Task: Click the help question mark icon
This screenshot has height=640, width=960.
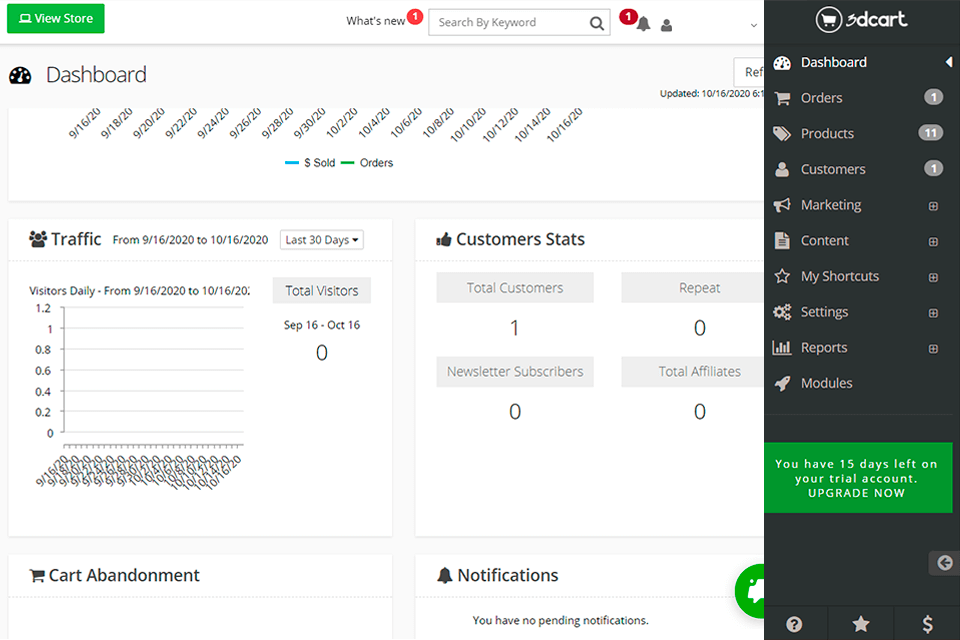Action: tap(794, 624)
